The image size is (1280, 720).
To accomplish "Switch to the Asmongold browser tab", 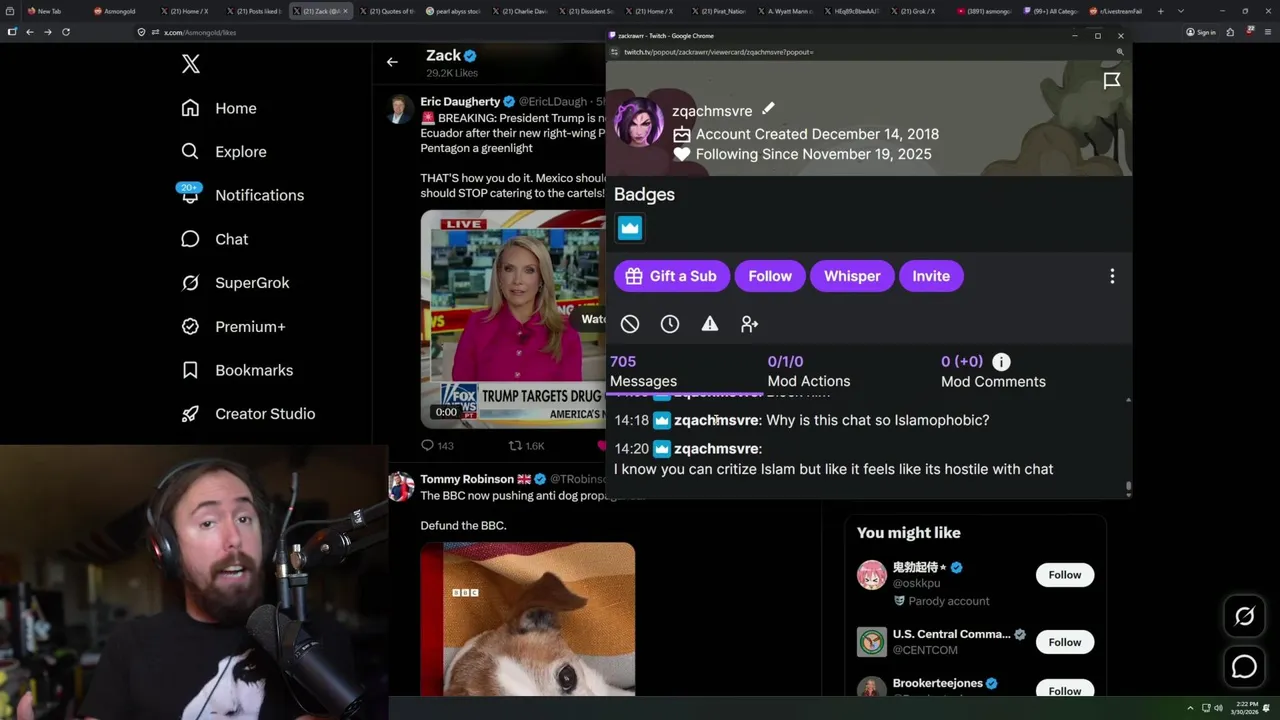I will 120,11.
